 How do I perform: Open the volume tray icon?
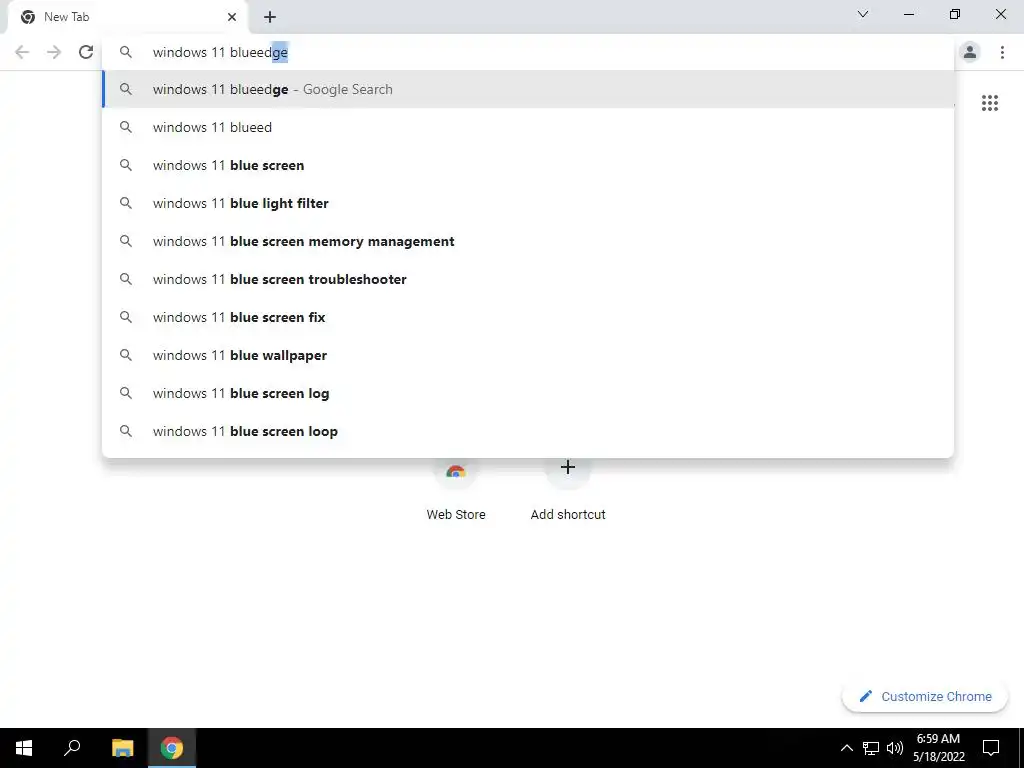pos(895,748)
